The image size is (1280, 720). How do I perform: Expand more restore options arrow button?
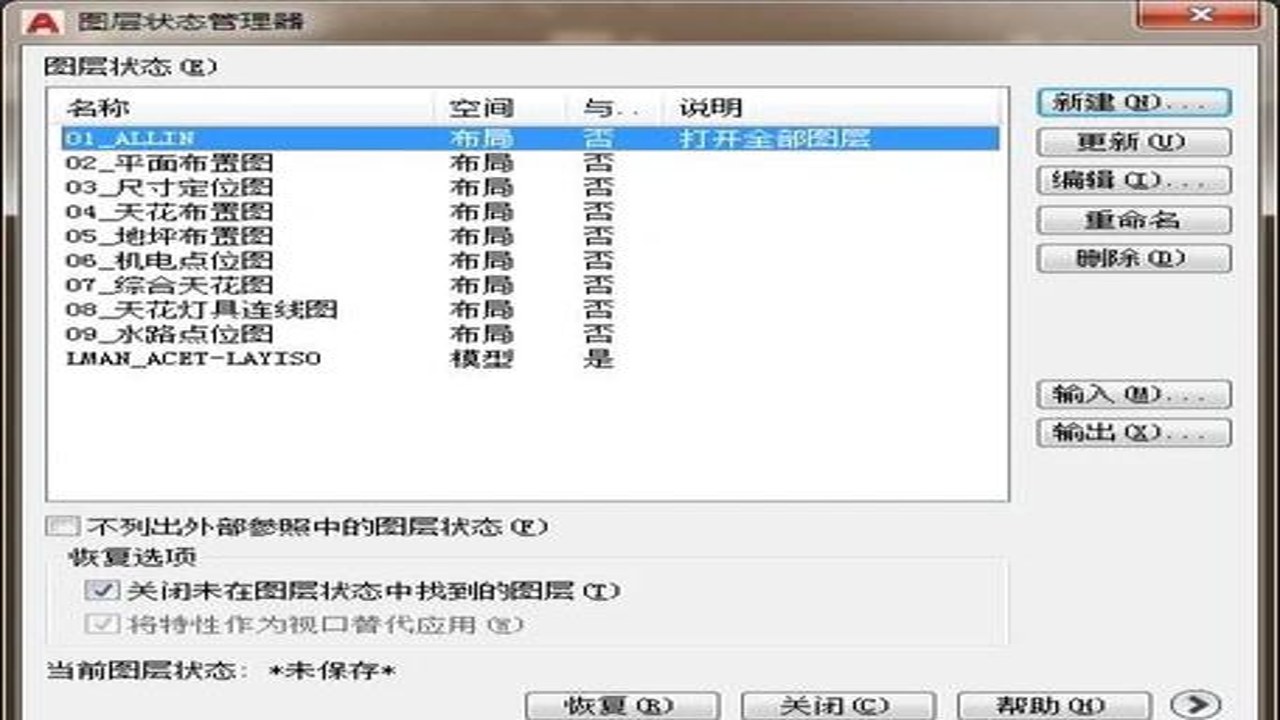click(1197, 705)
